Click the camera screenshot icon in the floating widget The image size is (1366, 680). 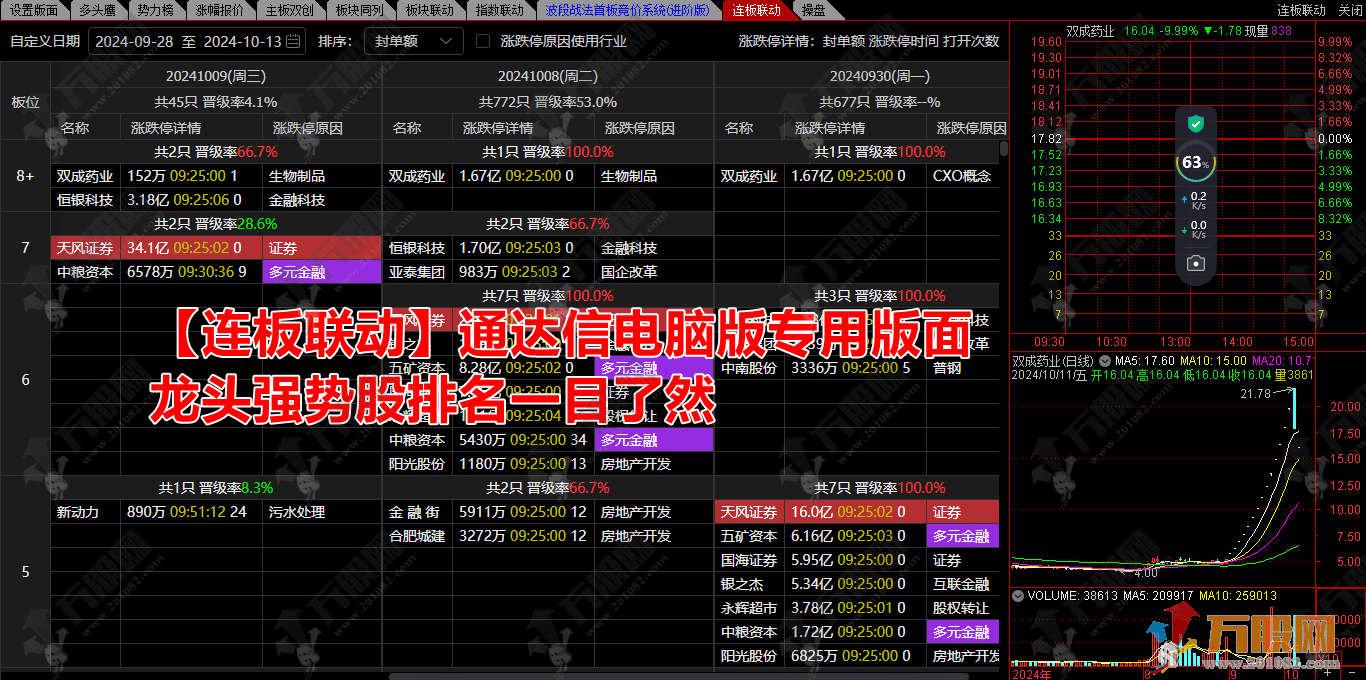coord(1195,263)
